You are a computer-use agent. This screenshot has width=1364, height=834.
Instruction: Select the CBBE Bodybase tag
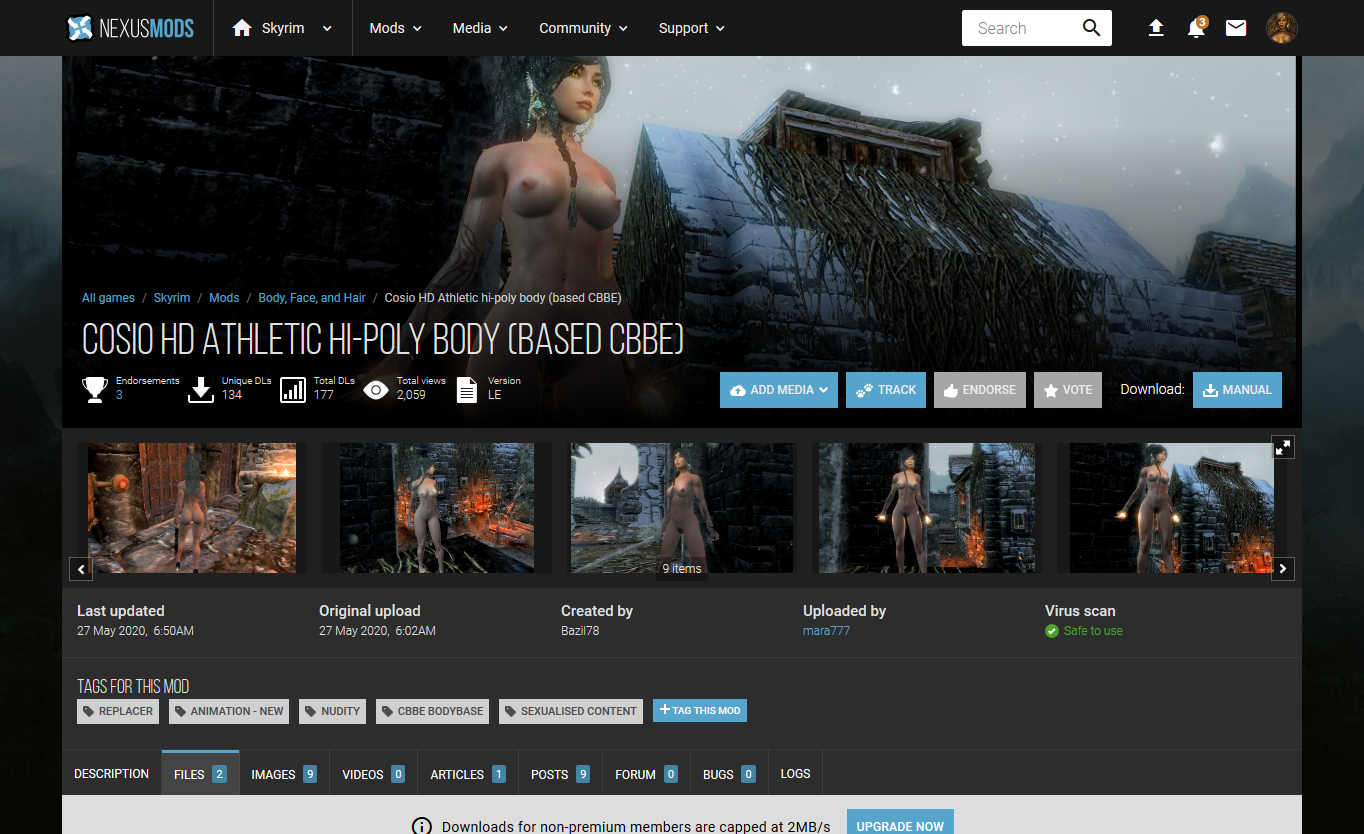coord(432,711)
